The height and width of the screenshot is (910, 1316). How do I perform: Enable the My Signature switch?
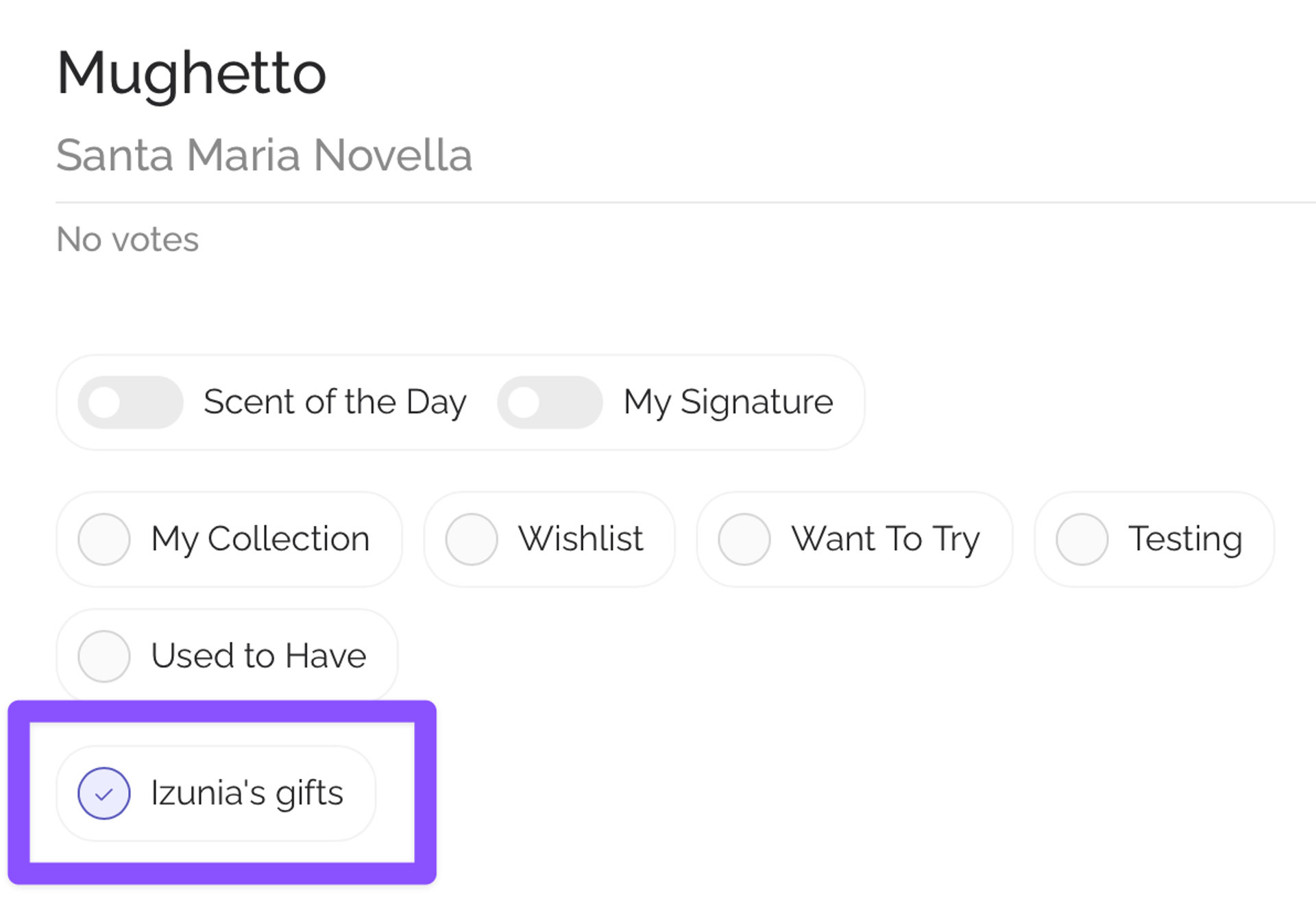pyautogui.click(x=550, y=403)
